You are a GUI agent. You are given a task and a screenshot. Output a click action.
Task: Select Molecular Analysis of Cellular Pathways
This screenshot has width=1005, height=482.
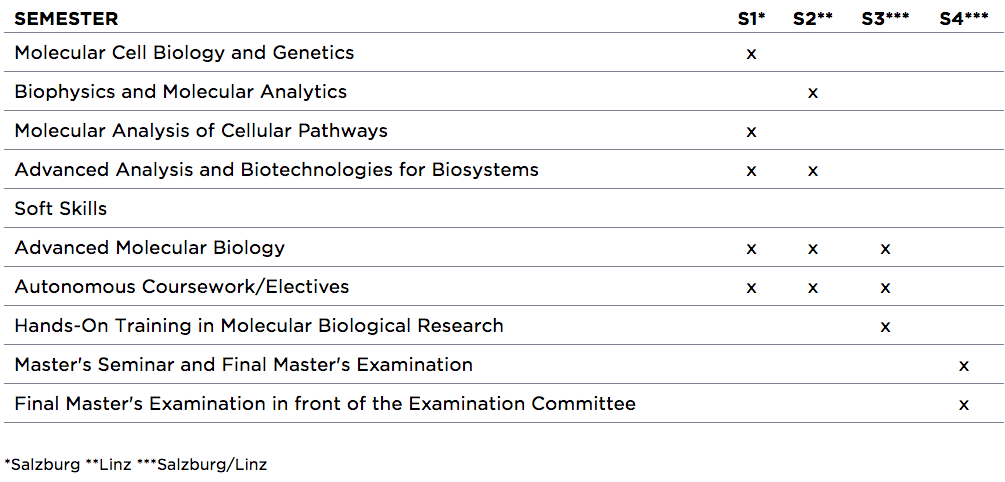point(201,131)
